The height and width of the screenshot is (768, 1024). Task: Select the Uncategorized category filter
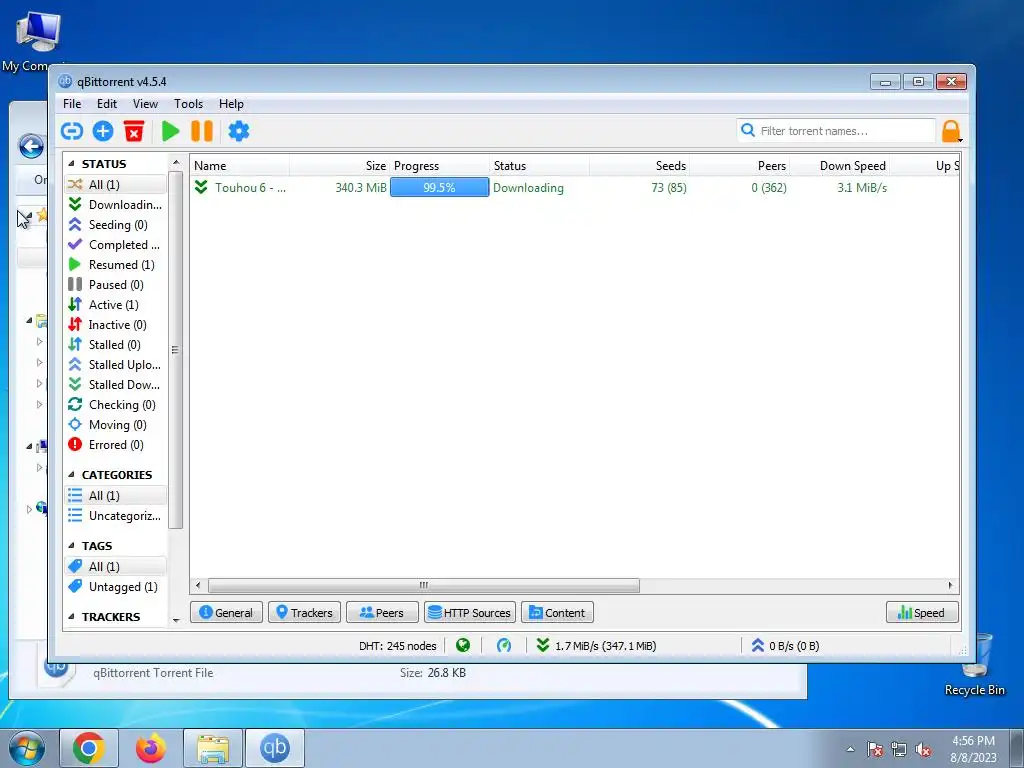tap(116, 516)
